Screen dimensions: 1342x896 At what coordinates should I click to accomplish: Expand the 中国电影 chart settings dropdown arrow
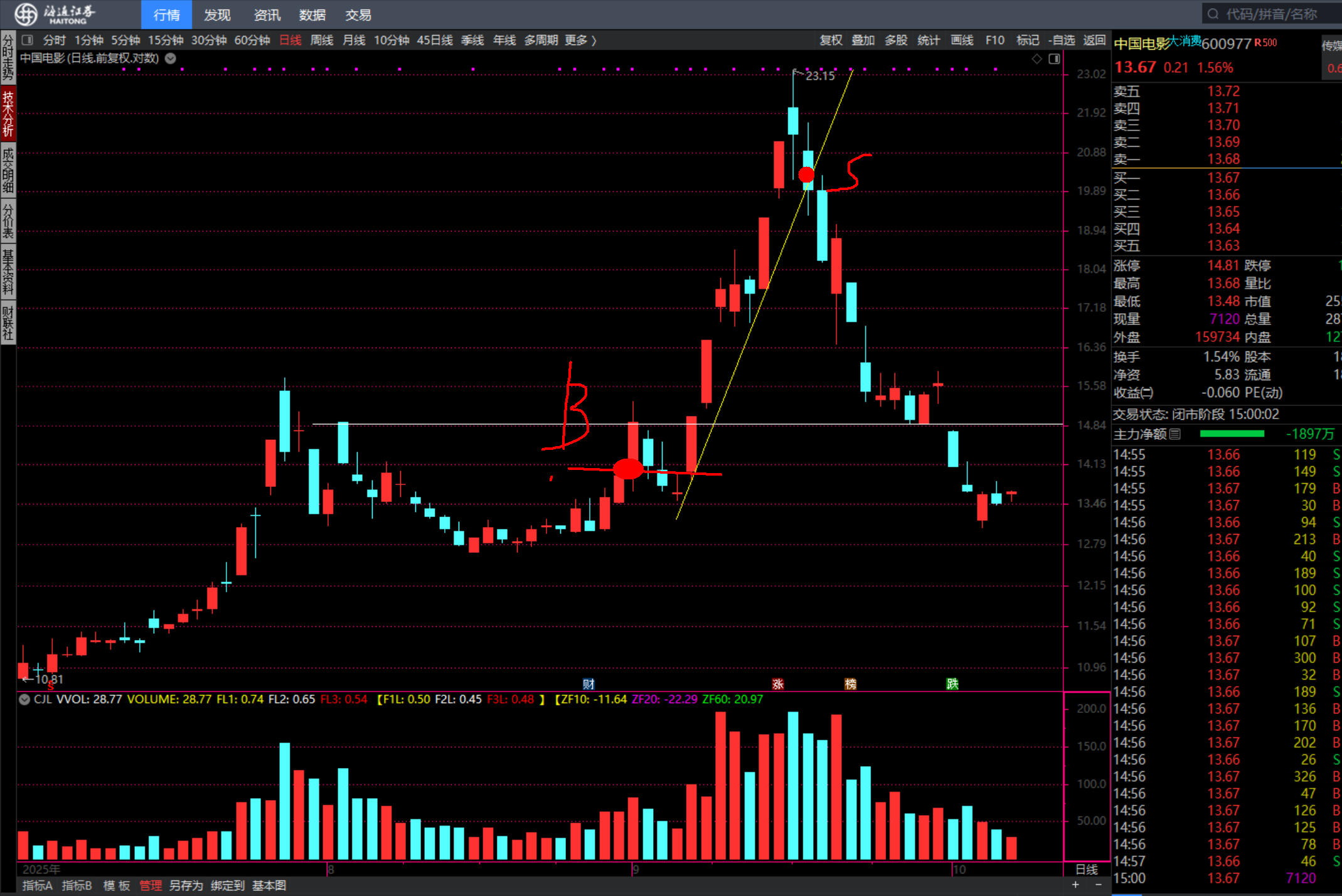click(170, 58)
